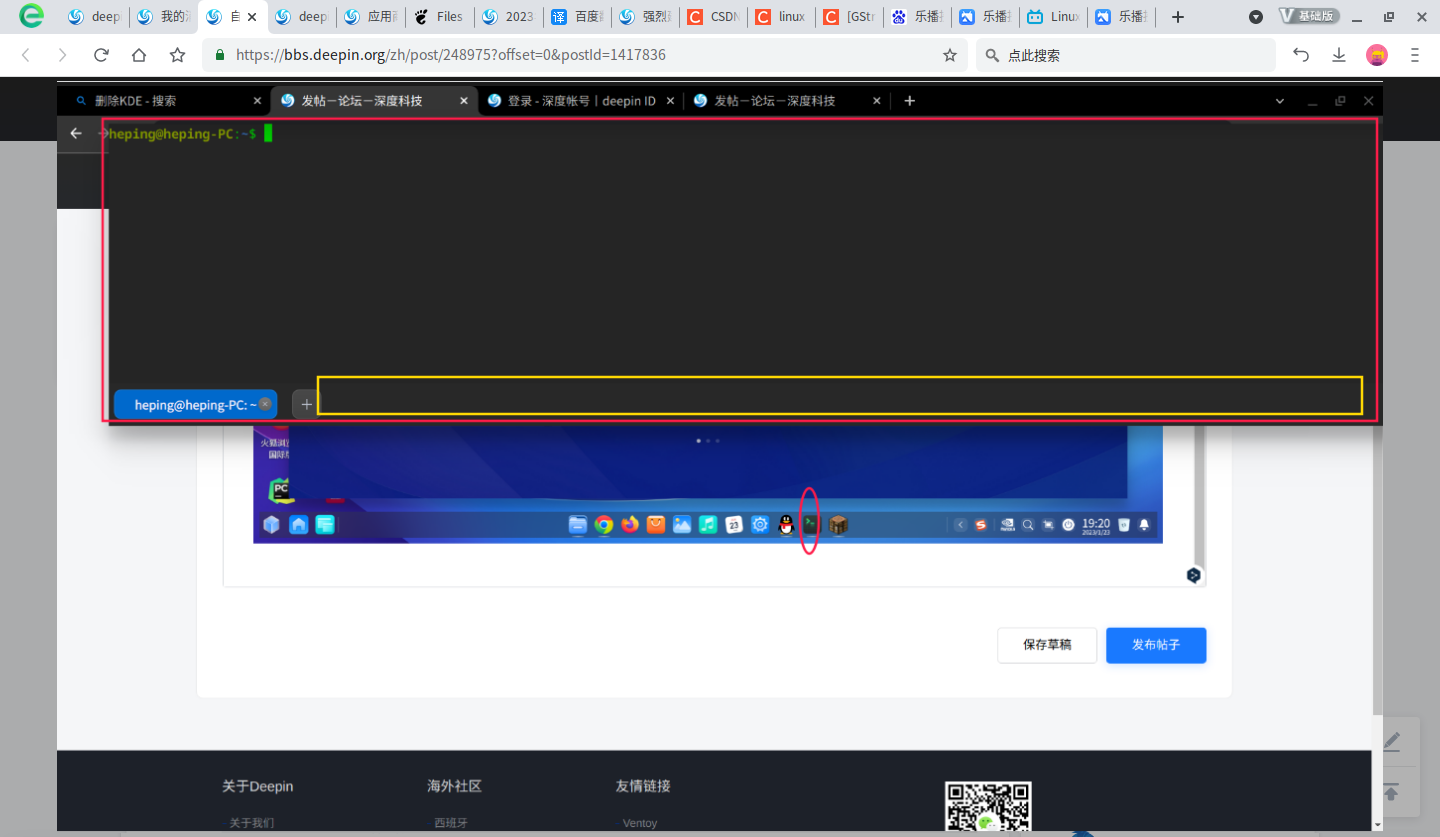This screenshot has height=837, width=1440.
Task: Open the 百度 translate tab
Action: [578, 17]
